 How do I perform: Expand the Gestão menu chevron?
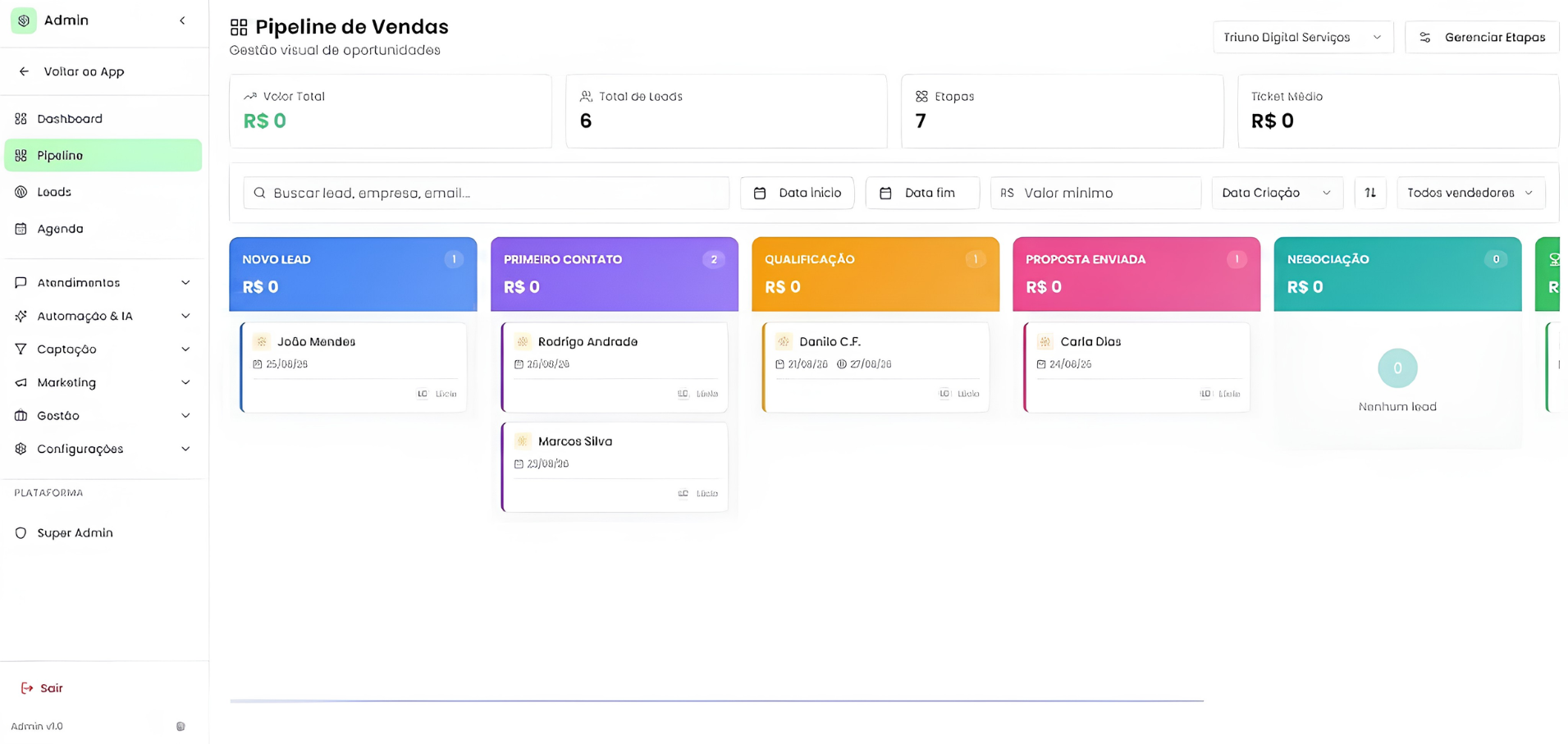coord(185,416)
